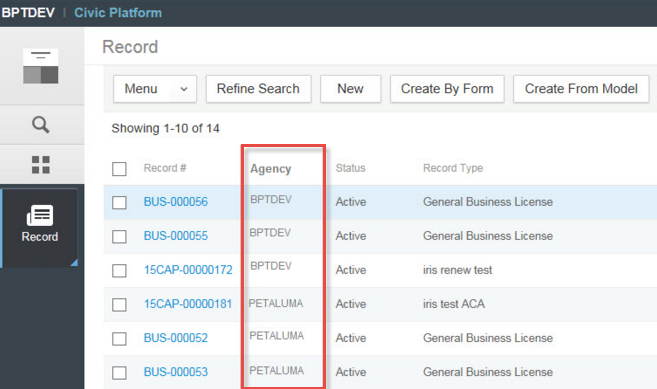The width and height of the screenshot is (657, 389).
Task: Sort by the Agency column header
Action: (x=271, y=169)
